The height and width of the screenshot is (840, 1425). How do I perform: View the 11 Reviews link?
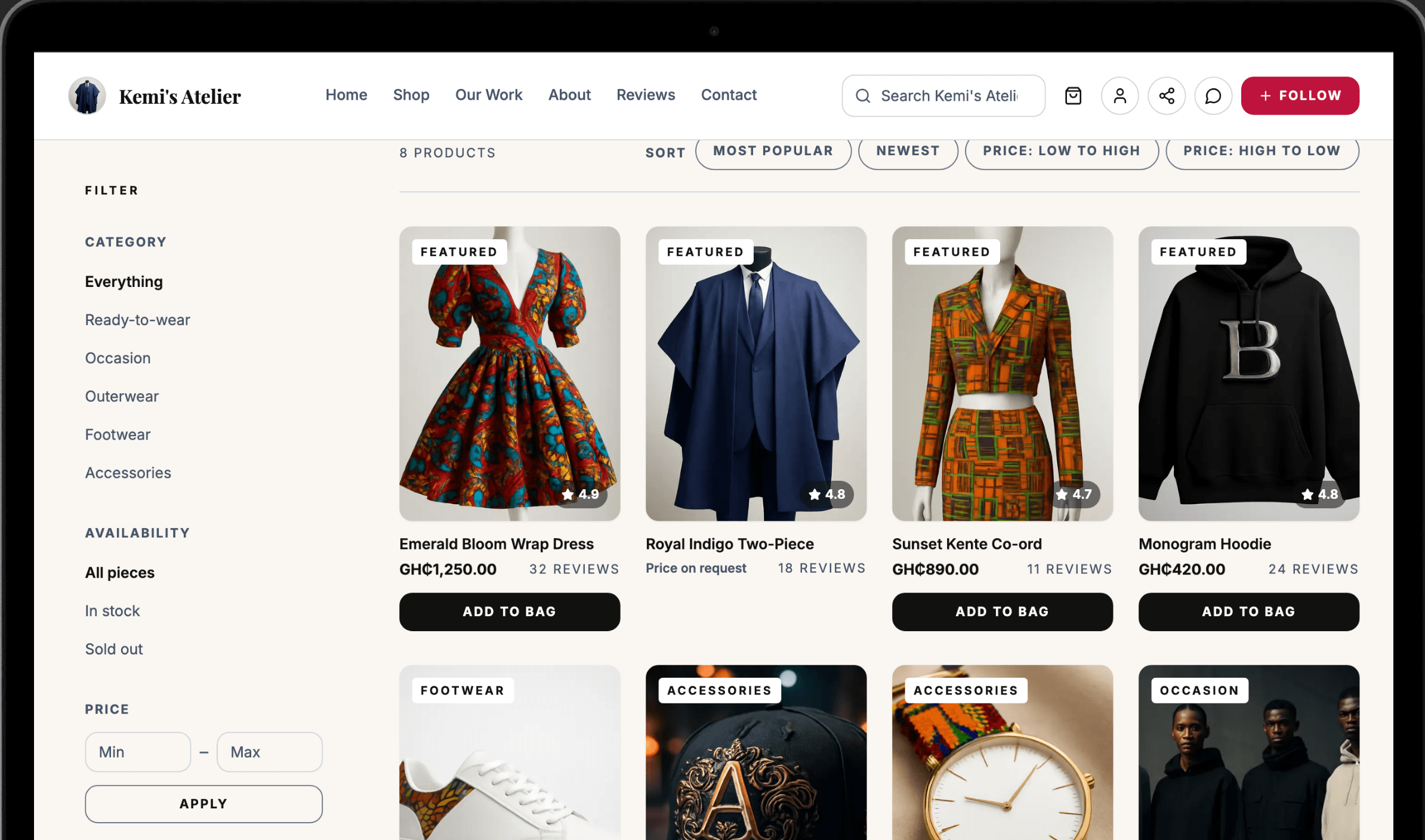tap(1069, 569)
